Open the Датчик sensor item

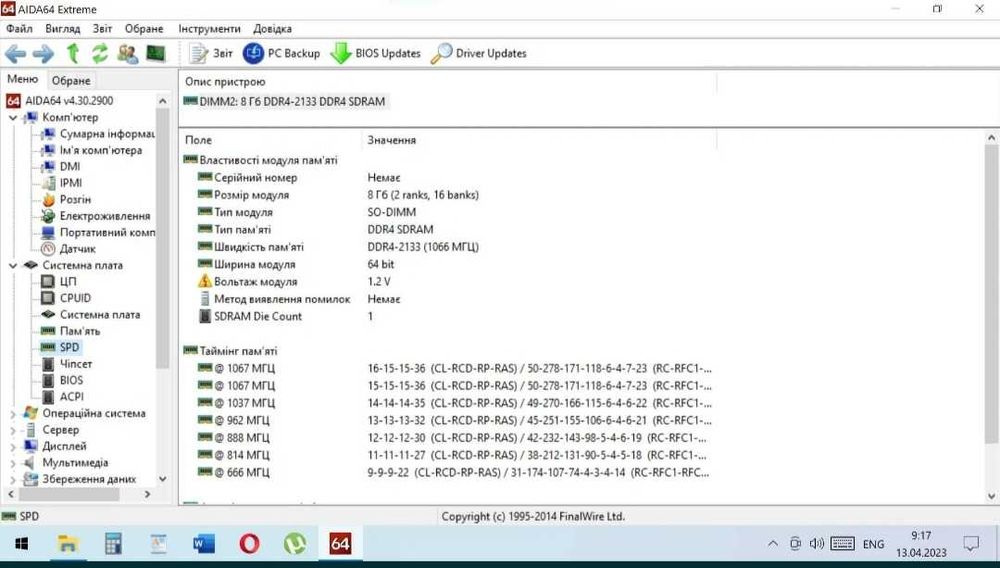point(68,249)
